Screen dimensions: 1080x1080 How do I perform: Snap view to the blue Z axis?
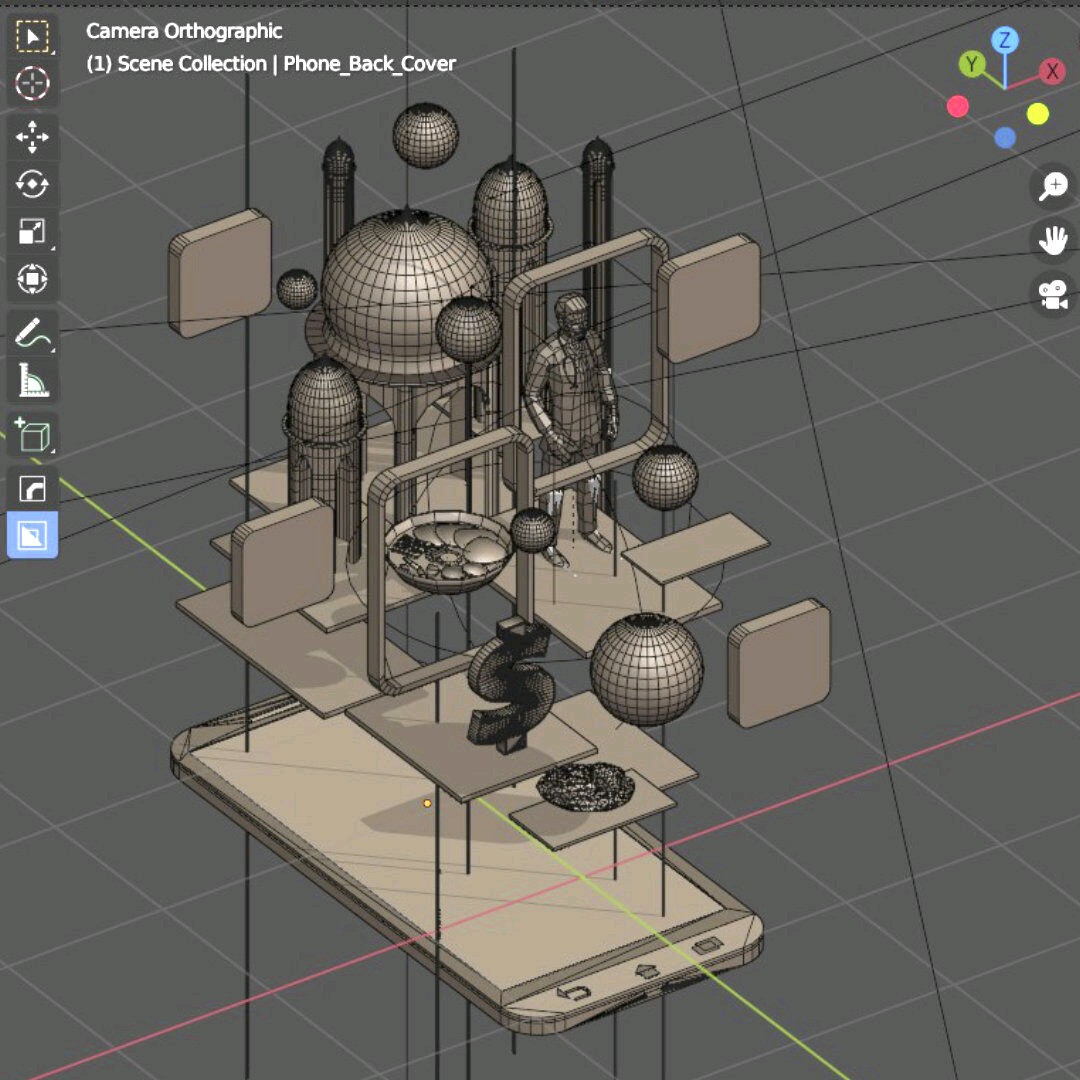click(1005, 41)
